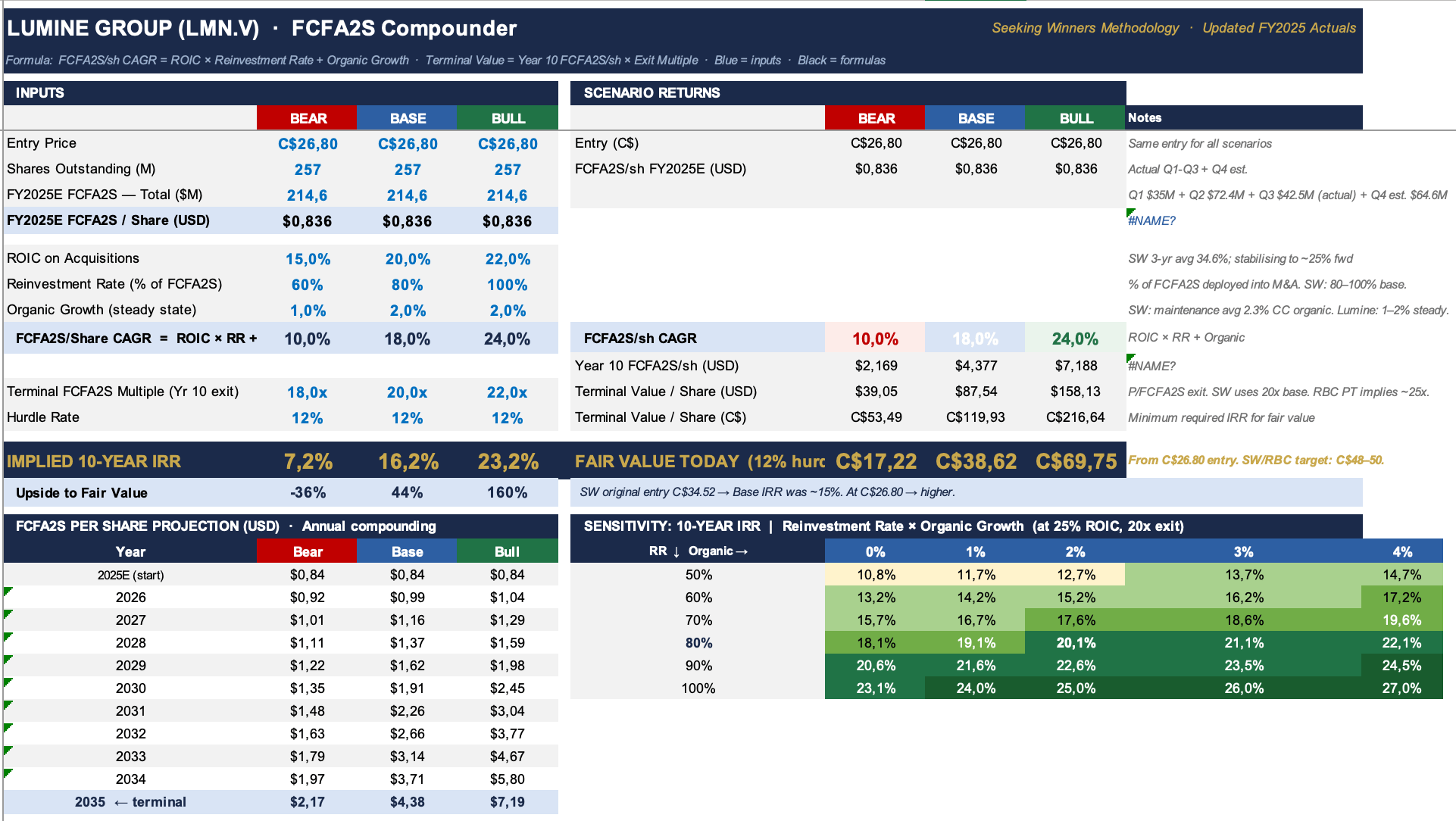Select the red 10,0% FCFA2S/sh CAGR cell in SCENARIO RETURNS
Image resolution: width=1456 pixels, height=821 pixels.
pyautogui.click(x=875, y=339)
